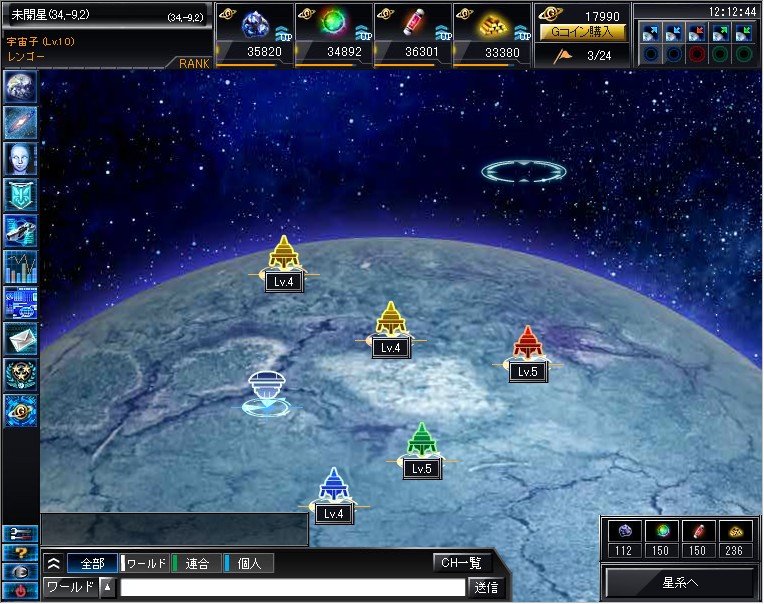Screen dimensions: 764x604
Task: Switch to the 連合 chat tab
Action: [x=197, y=564]
